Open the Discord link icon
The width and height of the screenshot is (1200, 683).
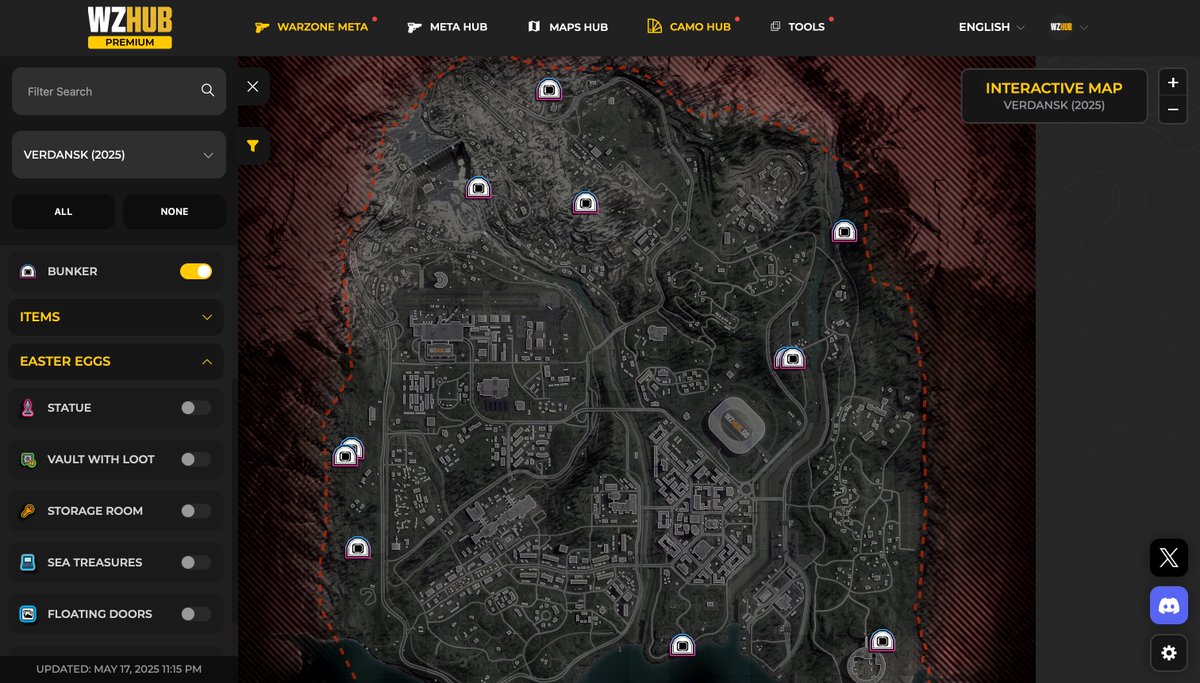(x=1169, y=606)
